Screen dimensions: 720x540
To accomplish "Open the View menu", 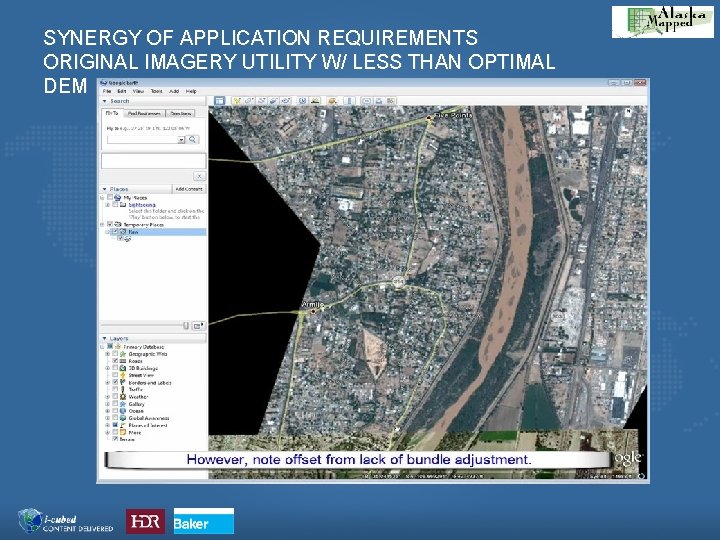I will 138,91.
